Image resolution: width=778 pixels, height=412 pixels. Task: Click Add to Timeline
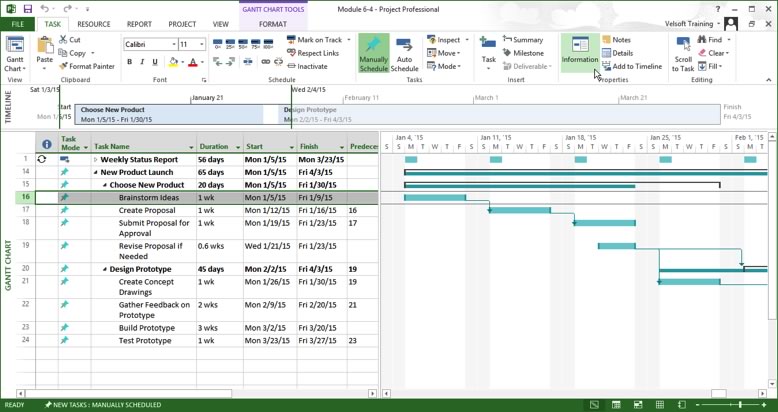click(630, 67)
